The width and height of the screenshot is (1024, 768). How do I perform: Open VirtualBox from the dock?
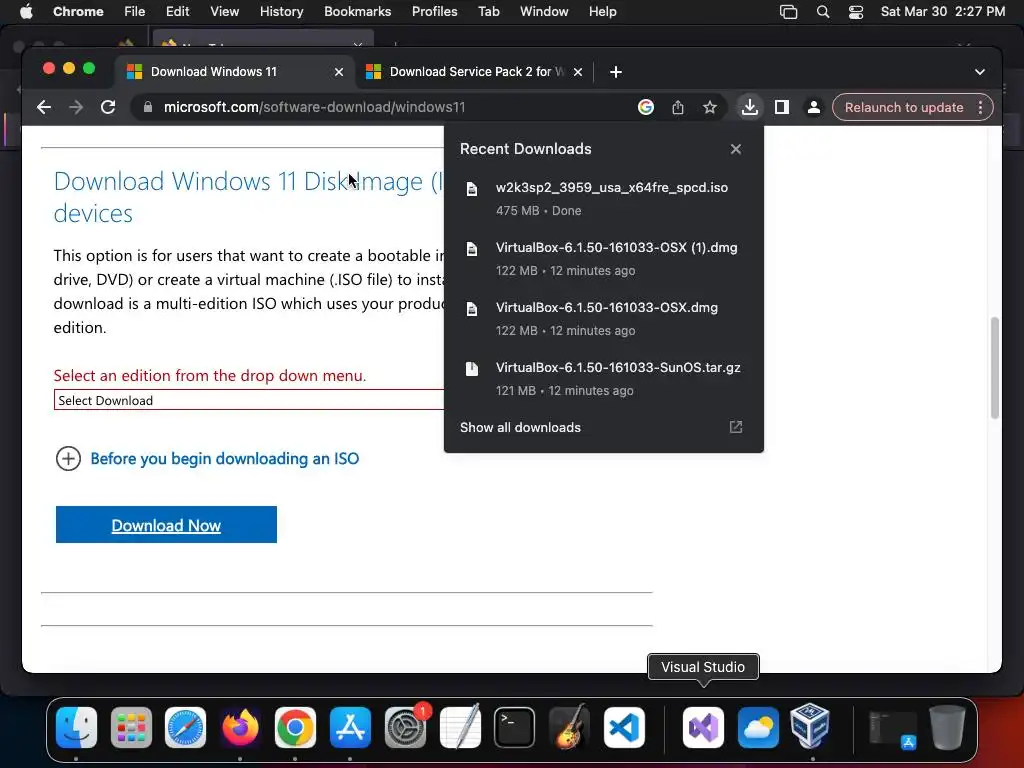coord(810,726)
